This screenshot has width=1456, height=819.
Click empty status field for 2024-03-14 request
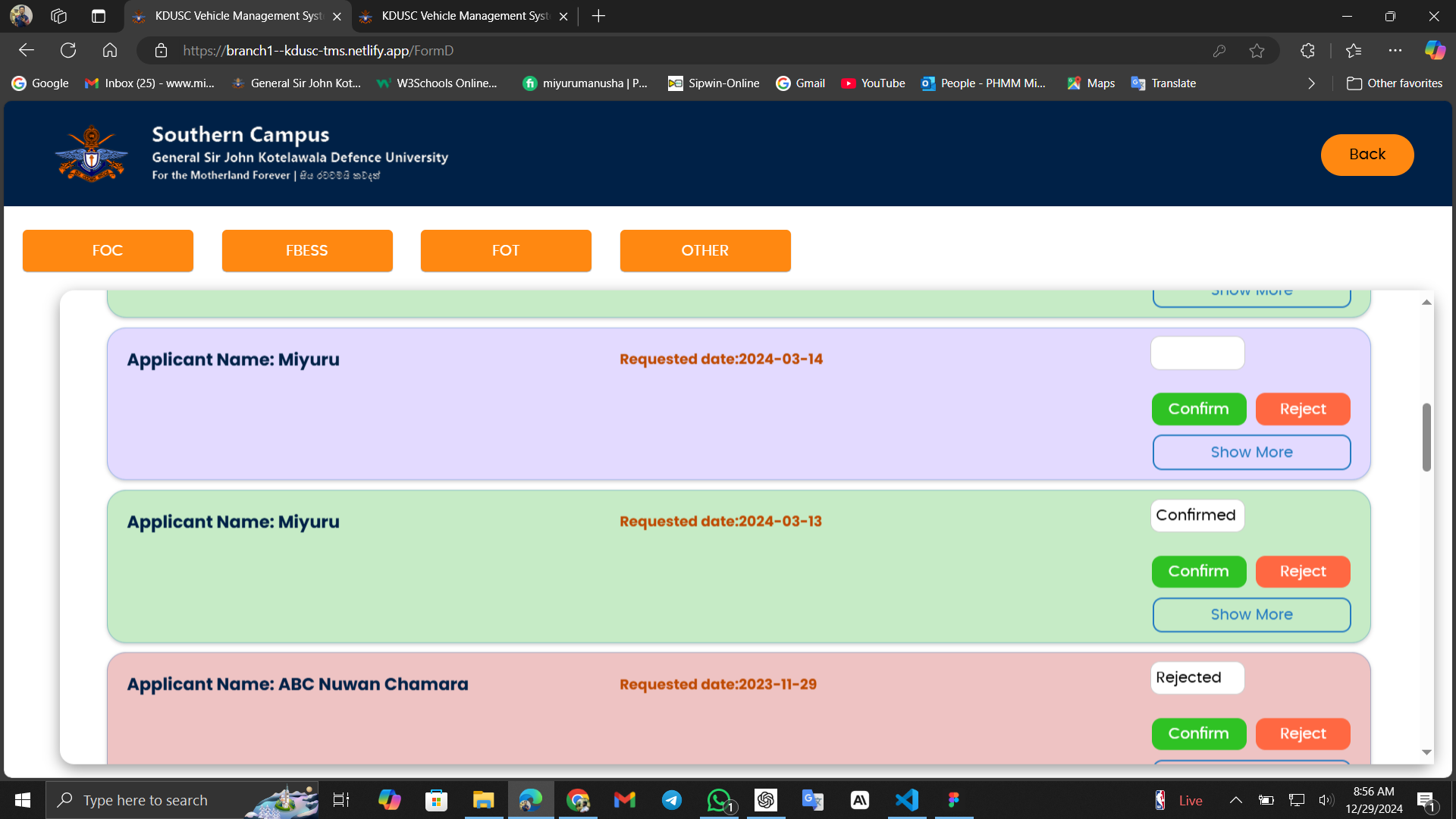tap(1197, 353)
